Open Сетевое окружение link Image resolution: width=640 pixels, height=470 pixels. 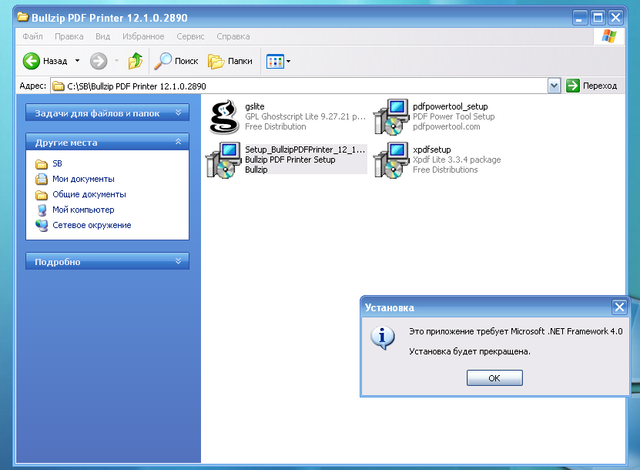pos(92,225)
